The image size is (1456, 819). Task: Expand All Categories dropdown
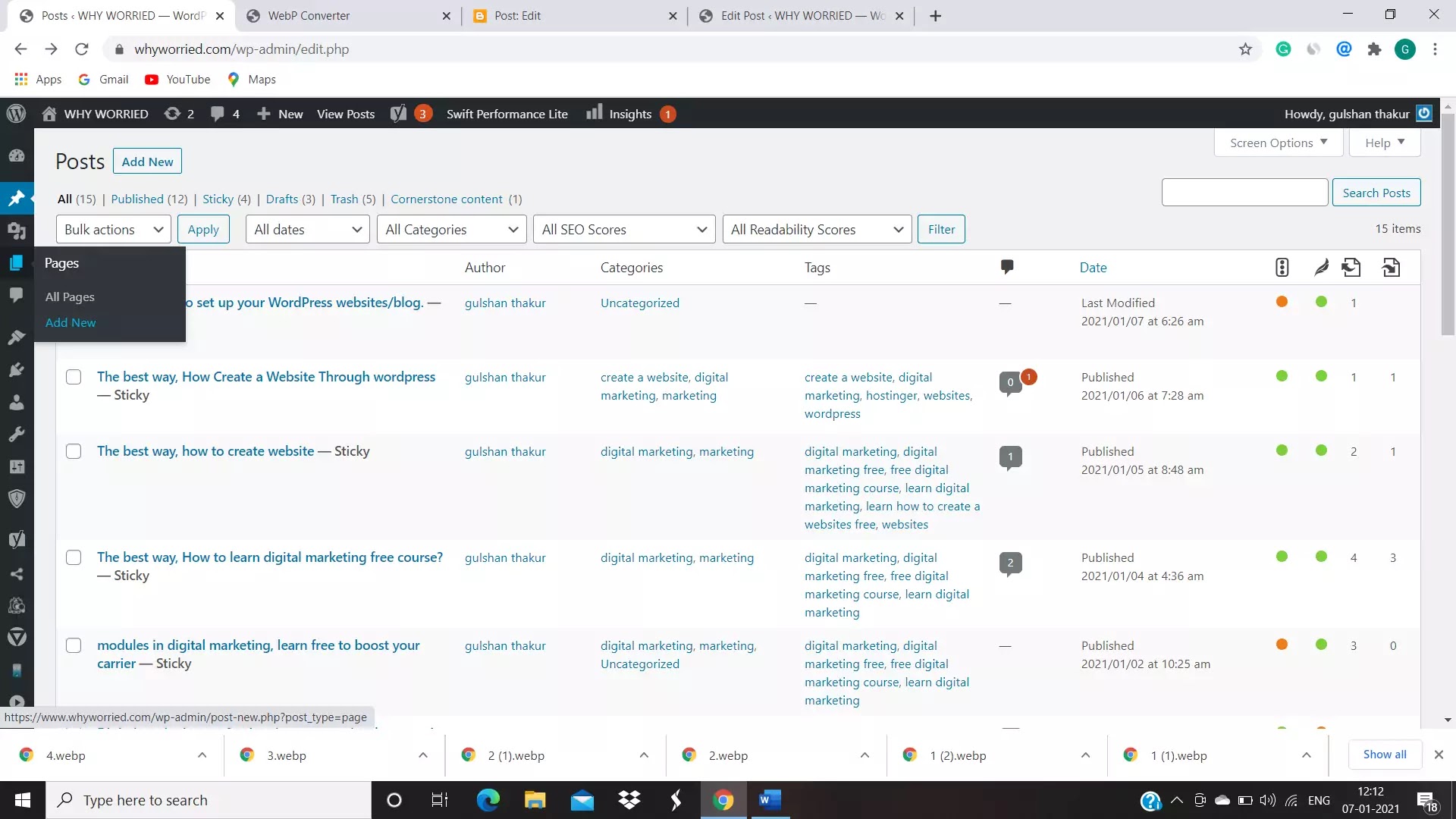pyautogui.click(x=452, y=229)
